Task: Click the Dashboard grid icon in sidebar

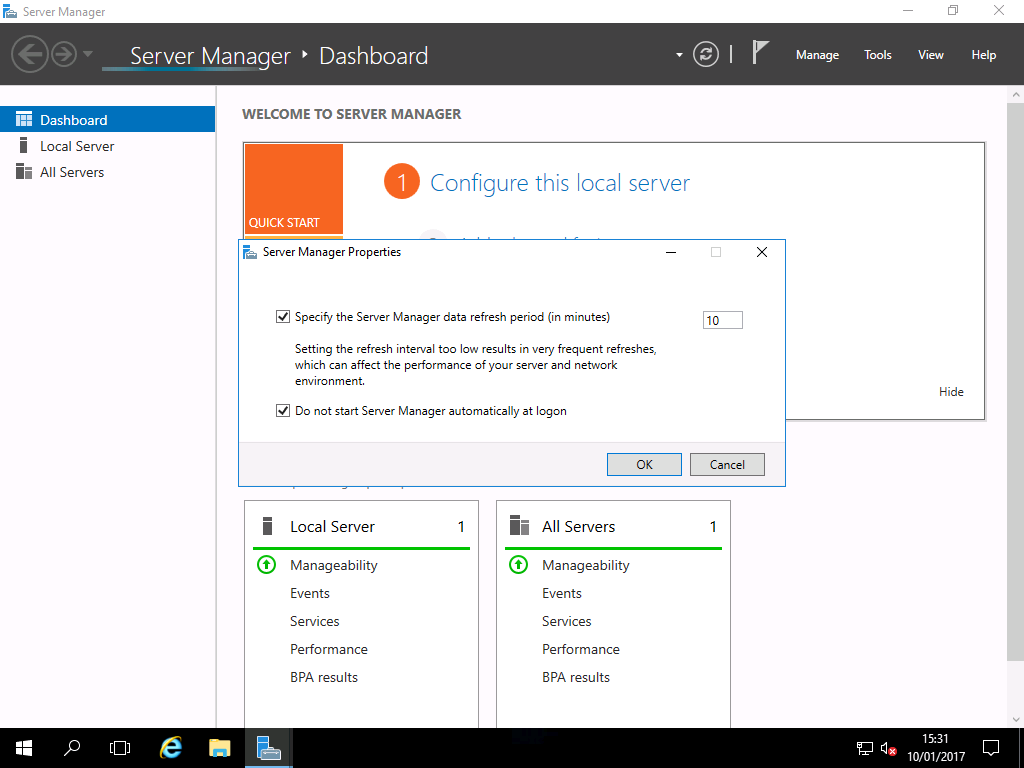Action: (24, 119)
